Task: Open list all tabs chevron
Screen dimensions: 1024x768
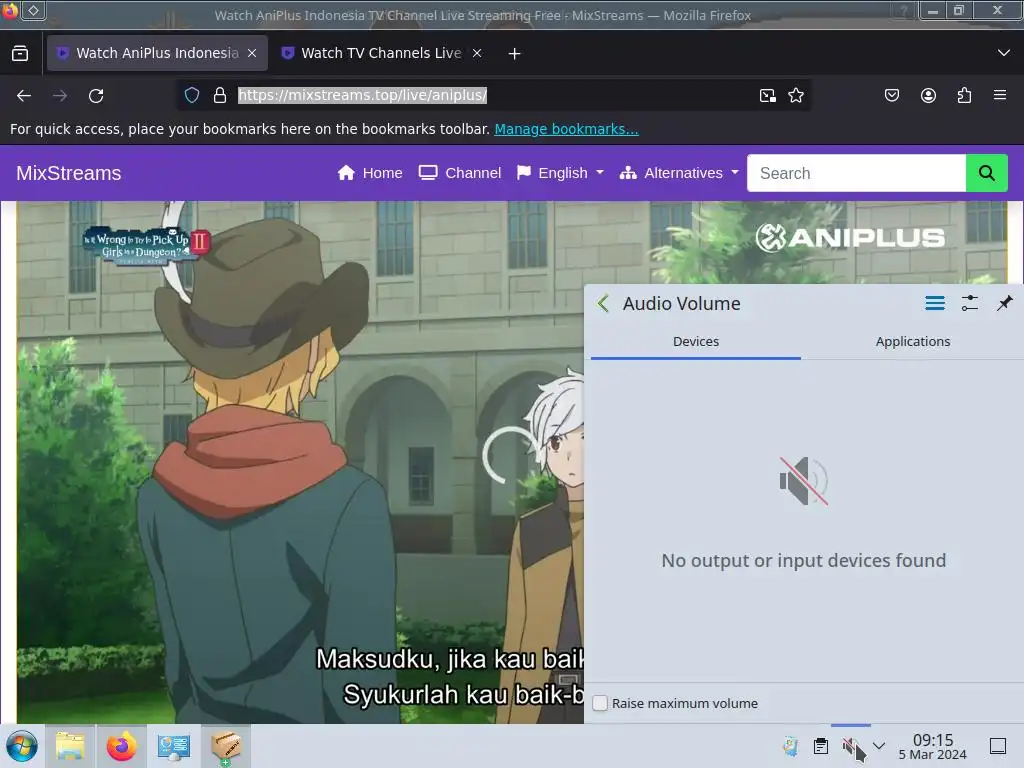Action: [1004, 53]
